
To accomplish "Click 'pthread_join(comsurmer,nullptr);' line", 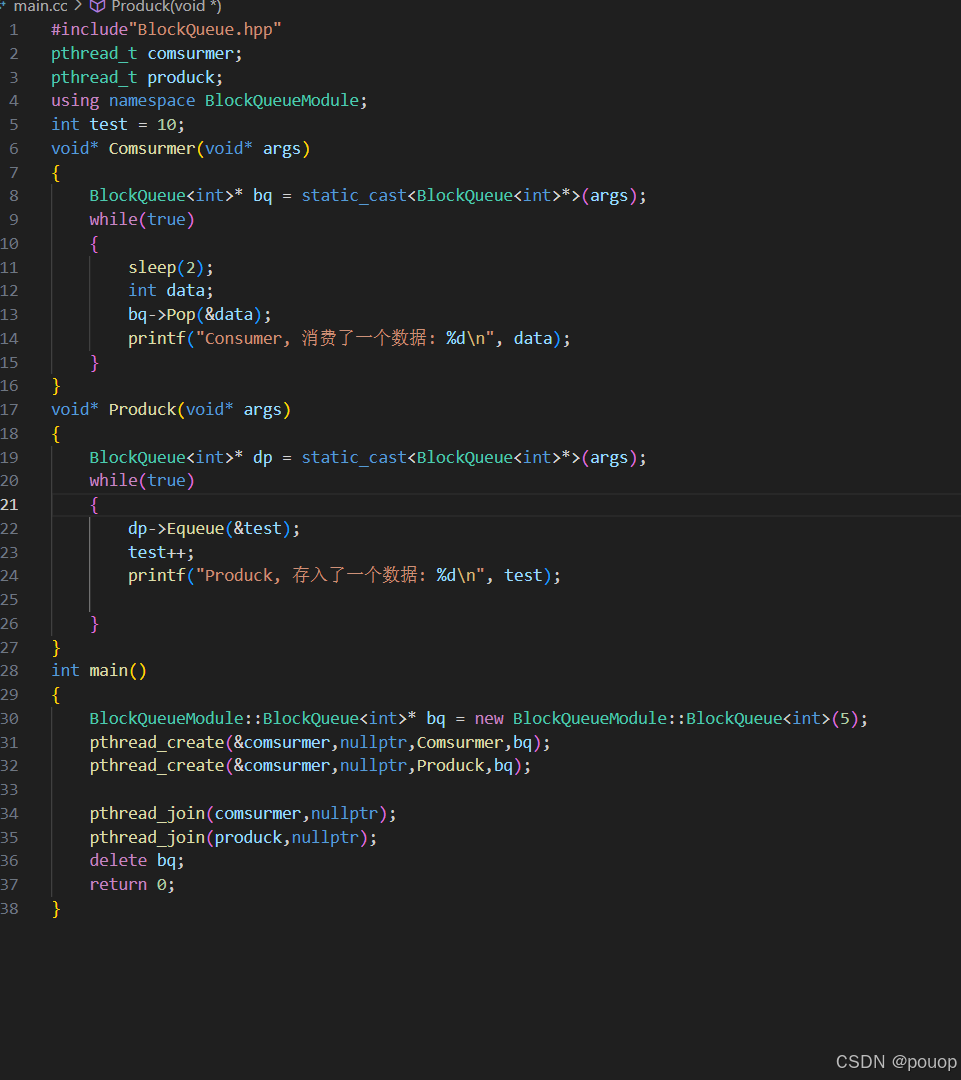I will (x=243, y=813).
